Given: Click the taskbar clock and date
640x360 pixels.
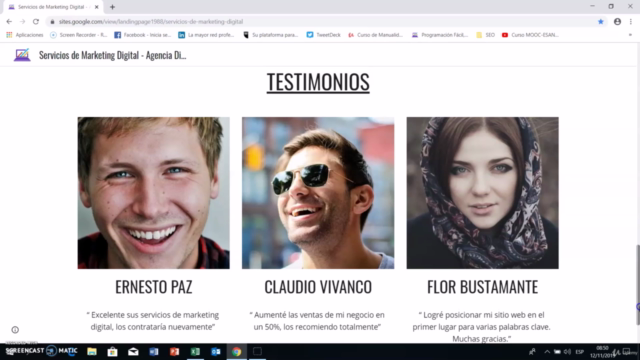Looking at the screenshot, I should tap(602, 352).
